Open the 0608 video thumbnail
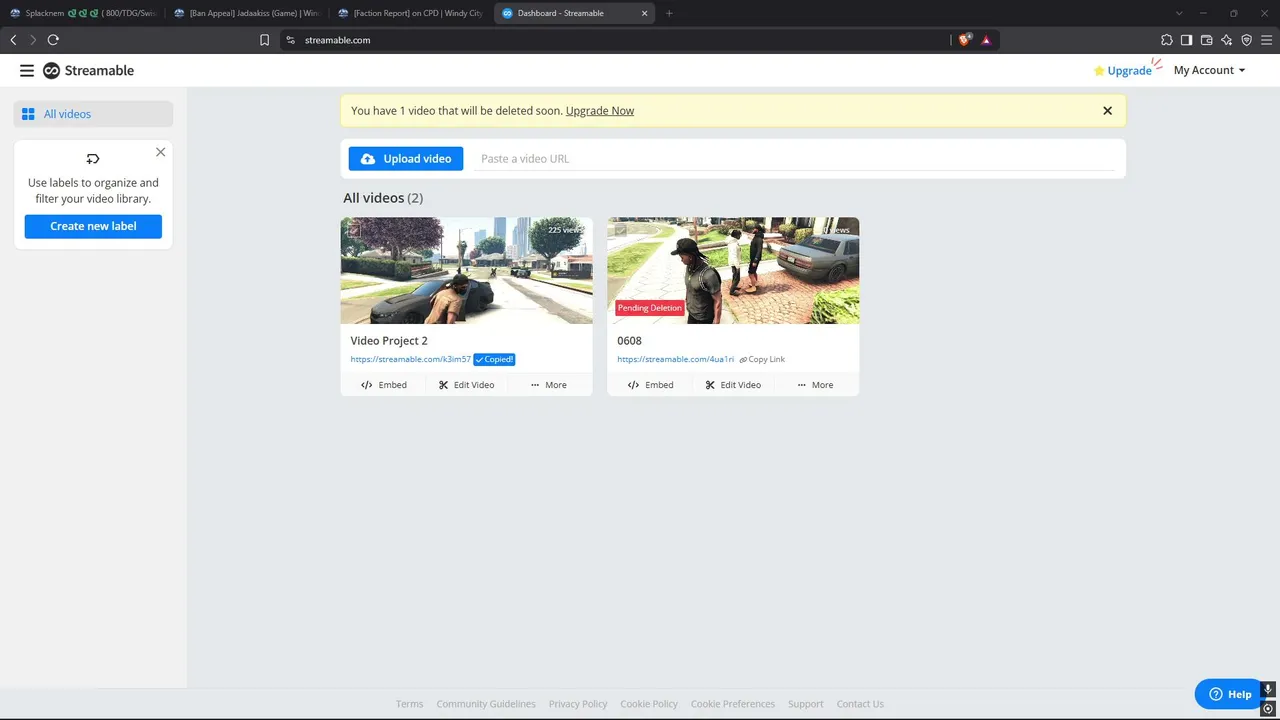This screenshot has width=1280, height=720. point(733,270)
